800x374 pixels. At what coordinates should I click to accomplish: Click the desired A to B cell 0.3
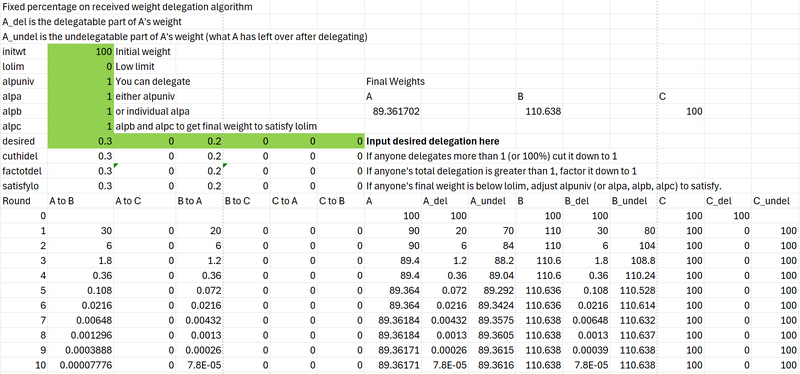[81, 141]
